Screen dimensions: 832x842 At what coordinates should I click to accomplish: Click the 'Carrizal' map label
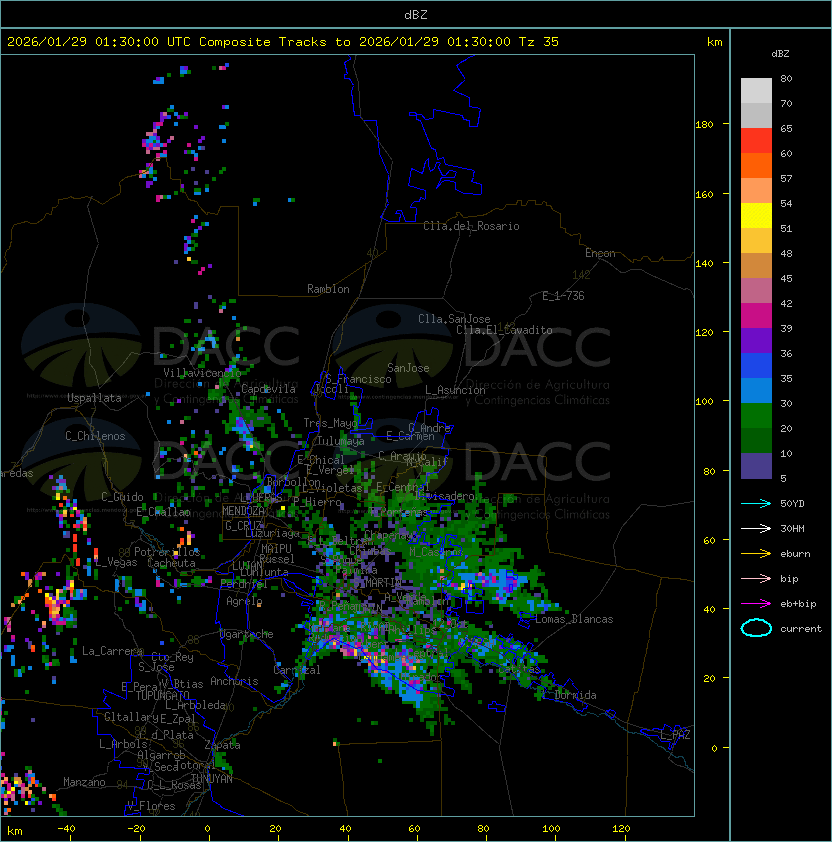tap(297, 670)
